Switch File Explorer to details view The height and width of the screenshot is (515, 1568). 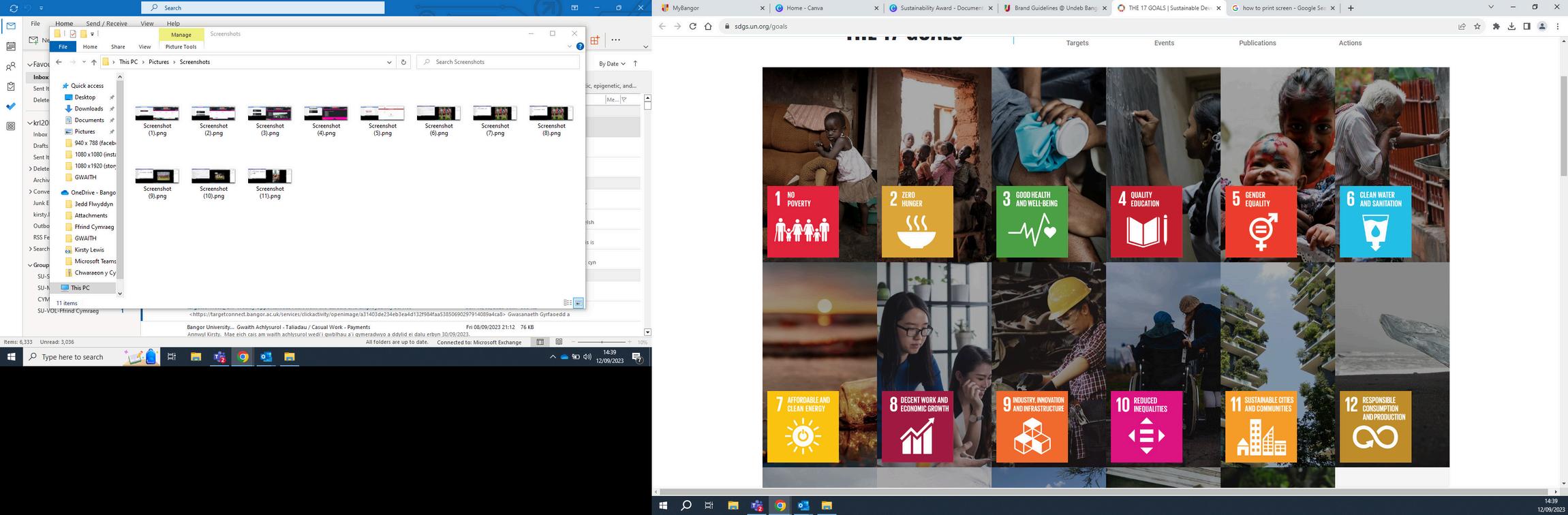[568, 302]
